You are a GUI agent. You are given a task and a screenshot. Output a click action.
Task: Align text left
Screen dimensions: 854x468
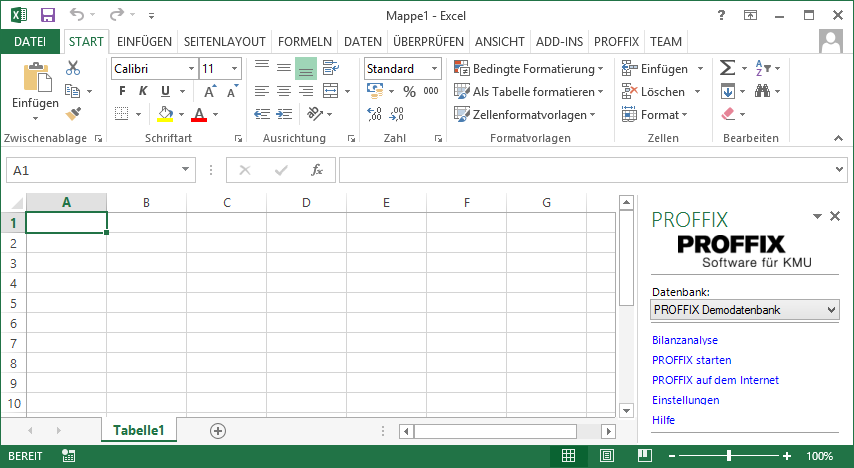tap(262, 91)
